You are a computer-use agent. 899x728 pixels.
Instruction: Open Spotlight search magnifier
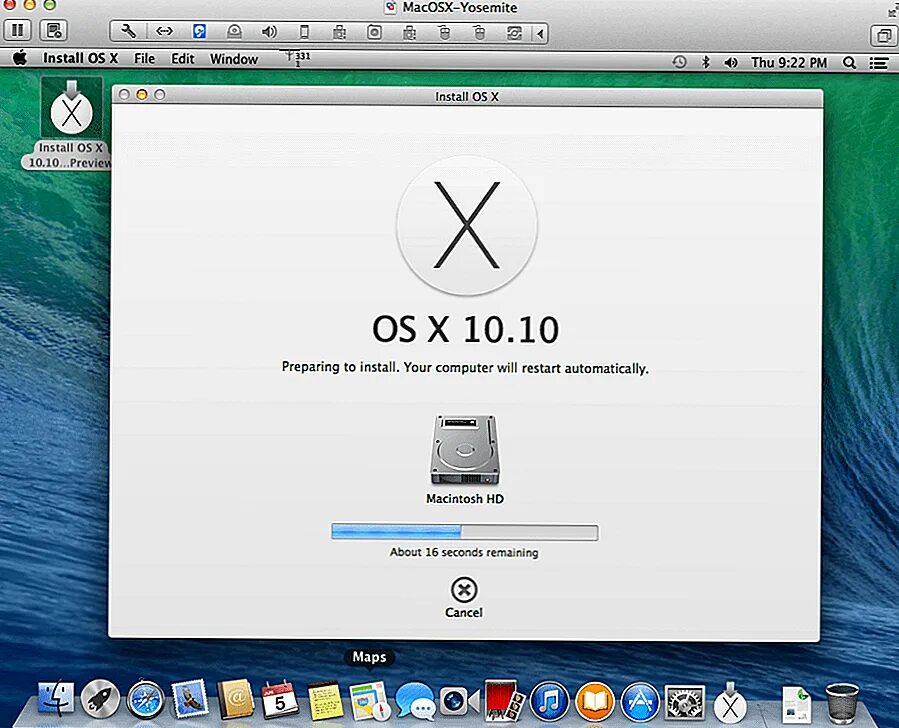[849, 62]
